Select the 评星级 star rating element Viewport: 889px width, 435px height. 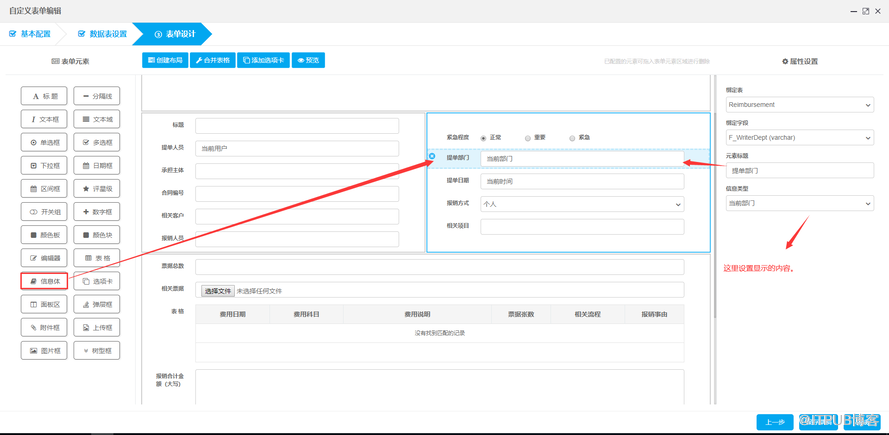(x=97, y=188)
